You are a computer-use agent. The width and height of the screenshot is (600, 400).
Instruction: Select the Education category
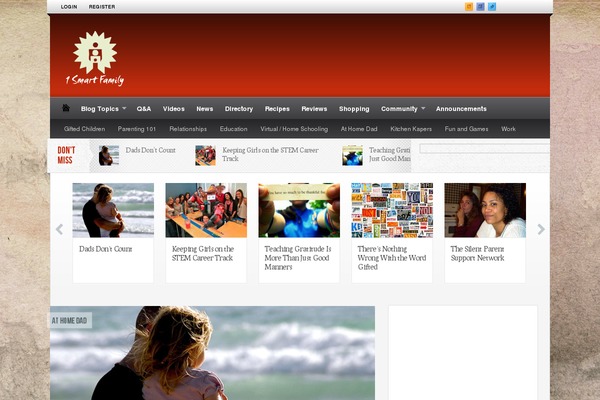coord(233,129)
